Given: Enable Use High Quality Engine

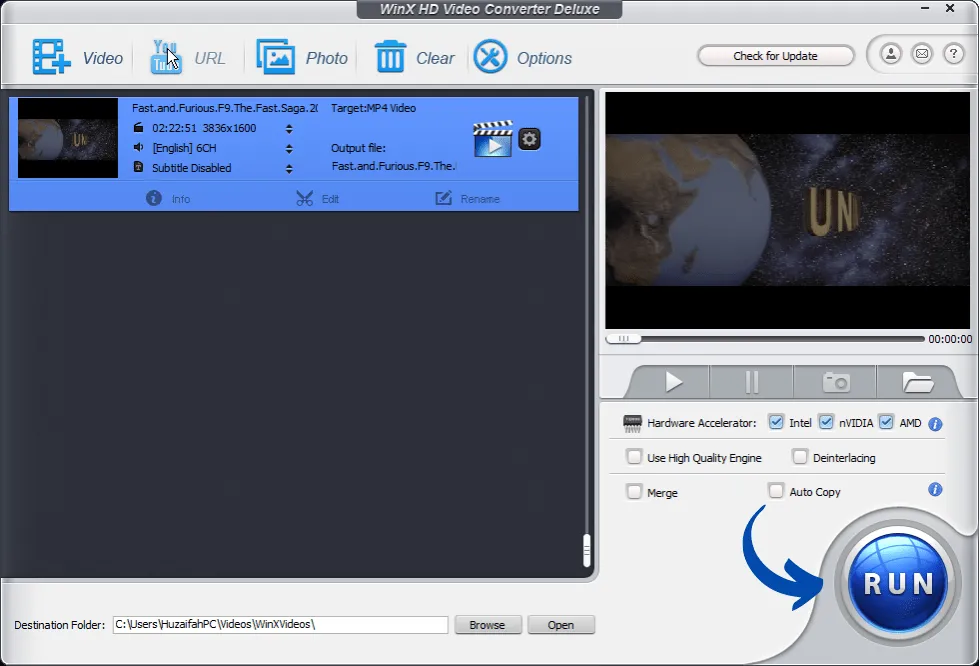Looking at the screenshot, I should [634, 457].
